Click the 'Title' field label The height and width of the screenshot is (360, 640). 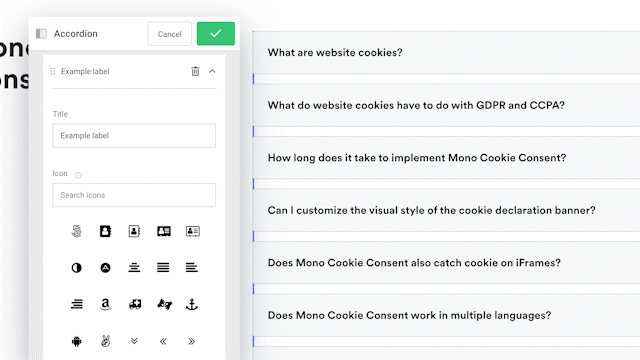point(60,114)
